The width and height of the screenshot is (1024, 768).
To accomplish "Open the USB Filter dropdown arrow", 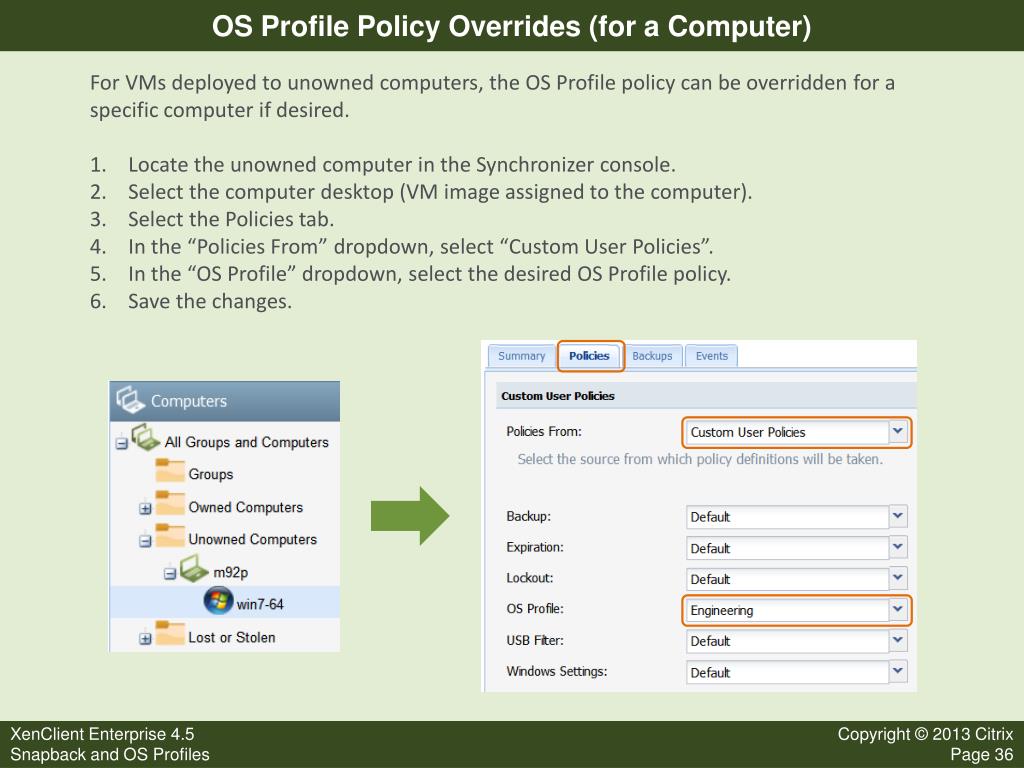I will pos(898,640).
